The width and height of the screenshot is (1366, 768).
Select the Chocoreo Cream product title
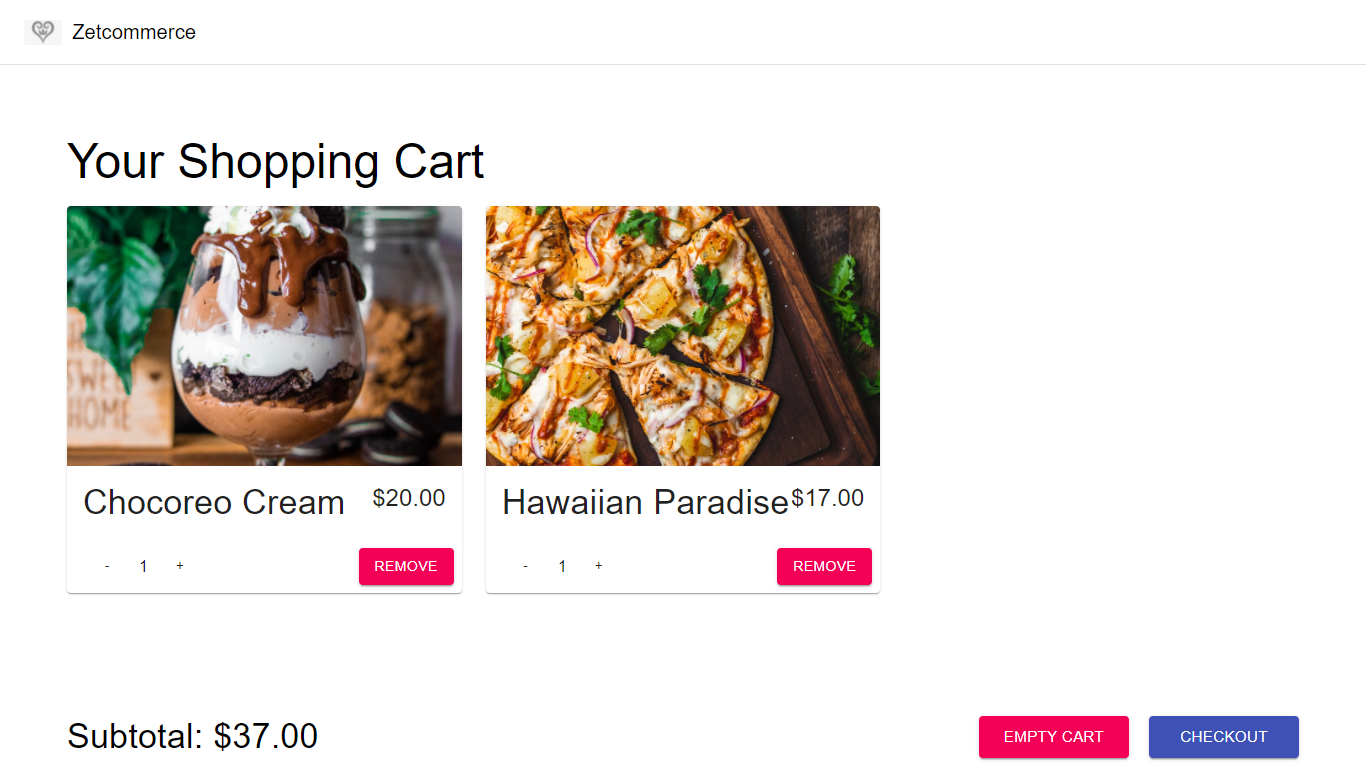coord(214,502)
